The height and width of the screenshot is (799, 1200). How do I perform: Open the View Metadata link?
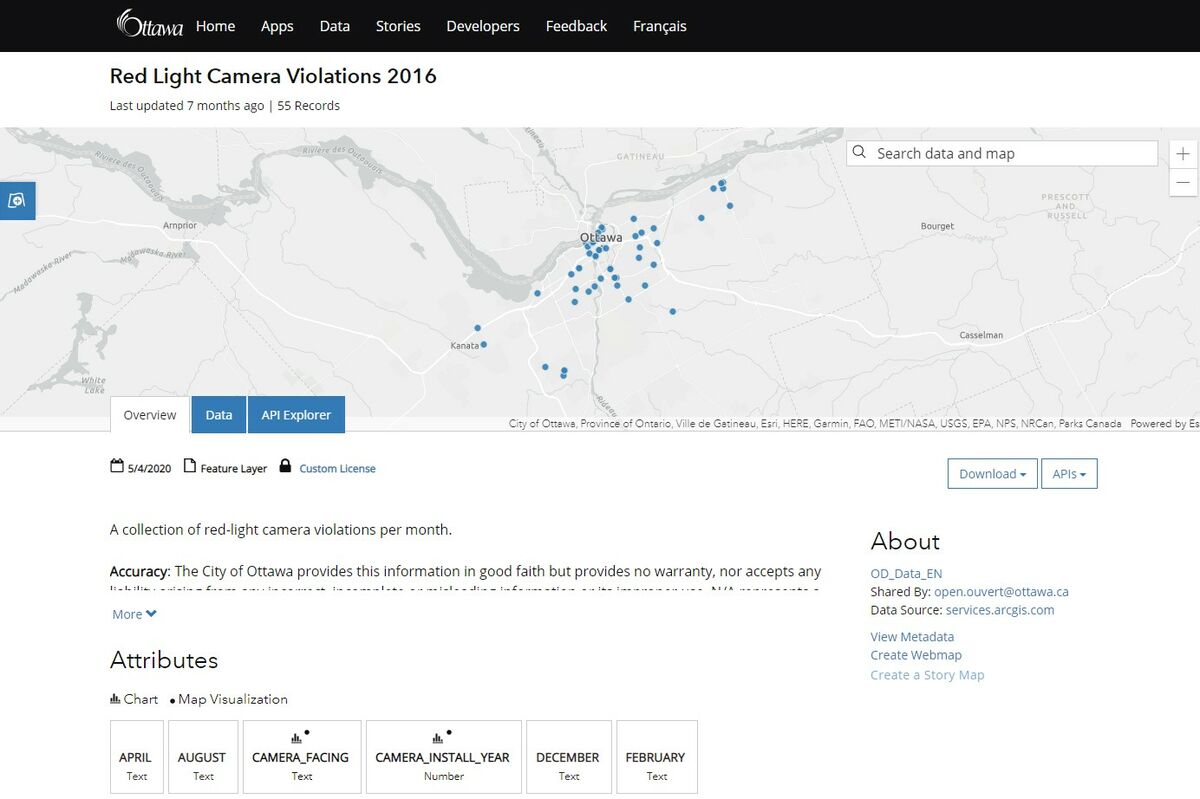pyautogui.click(x=912, y=636)
